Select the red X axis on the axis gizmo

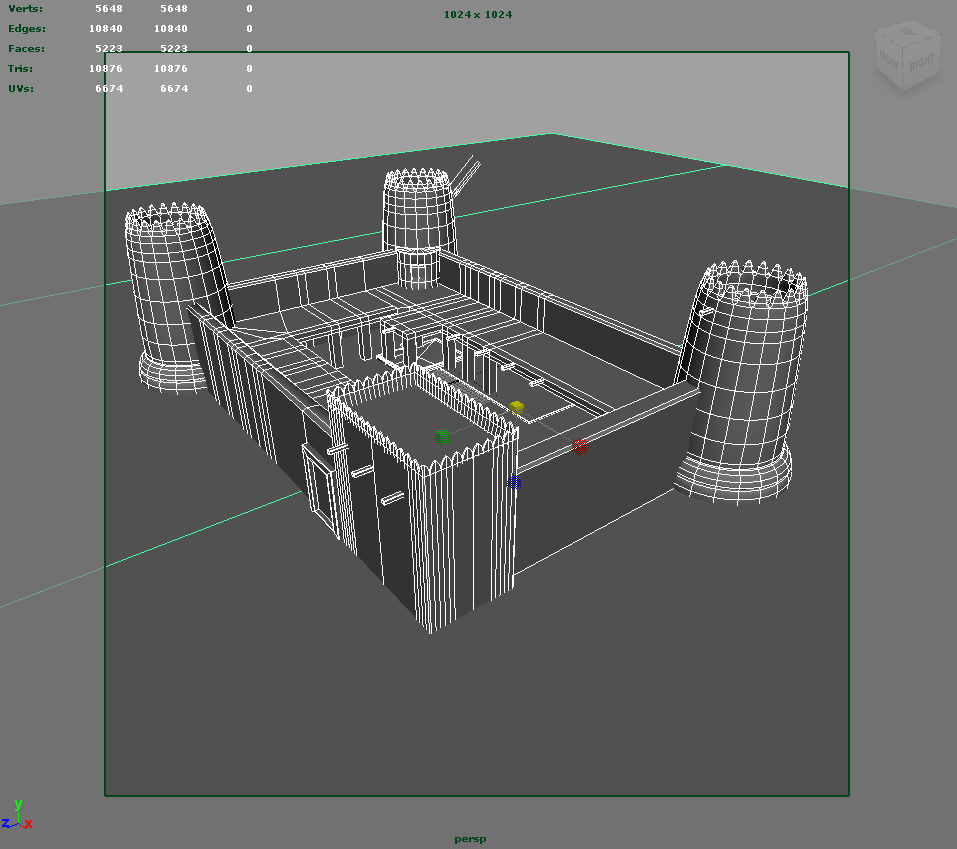pos(27,825)
